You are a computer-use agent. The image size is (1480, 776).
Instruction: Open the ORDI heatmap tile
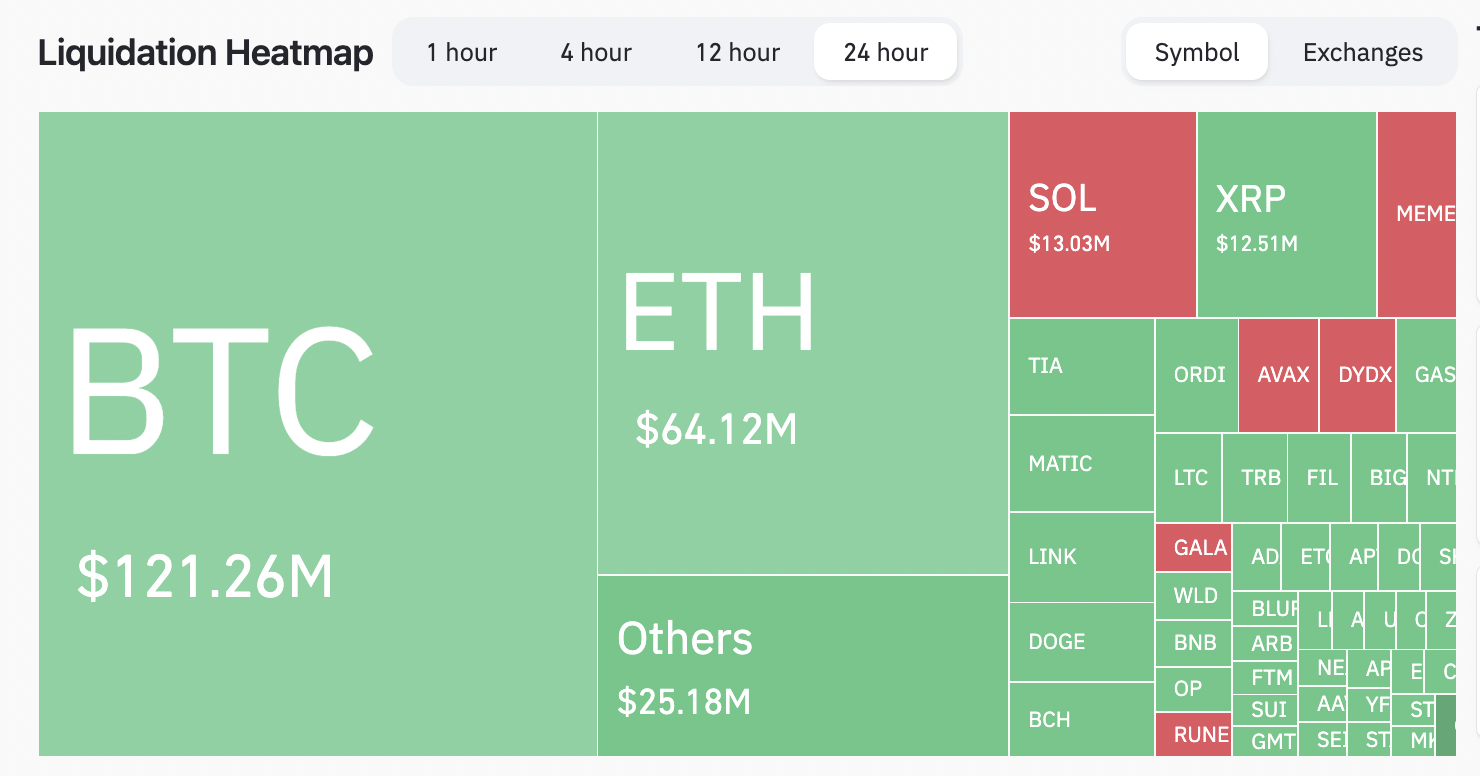coord(1197,375)
